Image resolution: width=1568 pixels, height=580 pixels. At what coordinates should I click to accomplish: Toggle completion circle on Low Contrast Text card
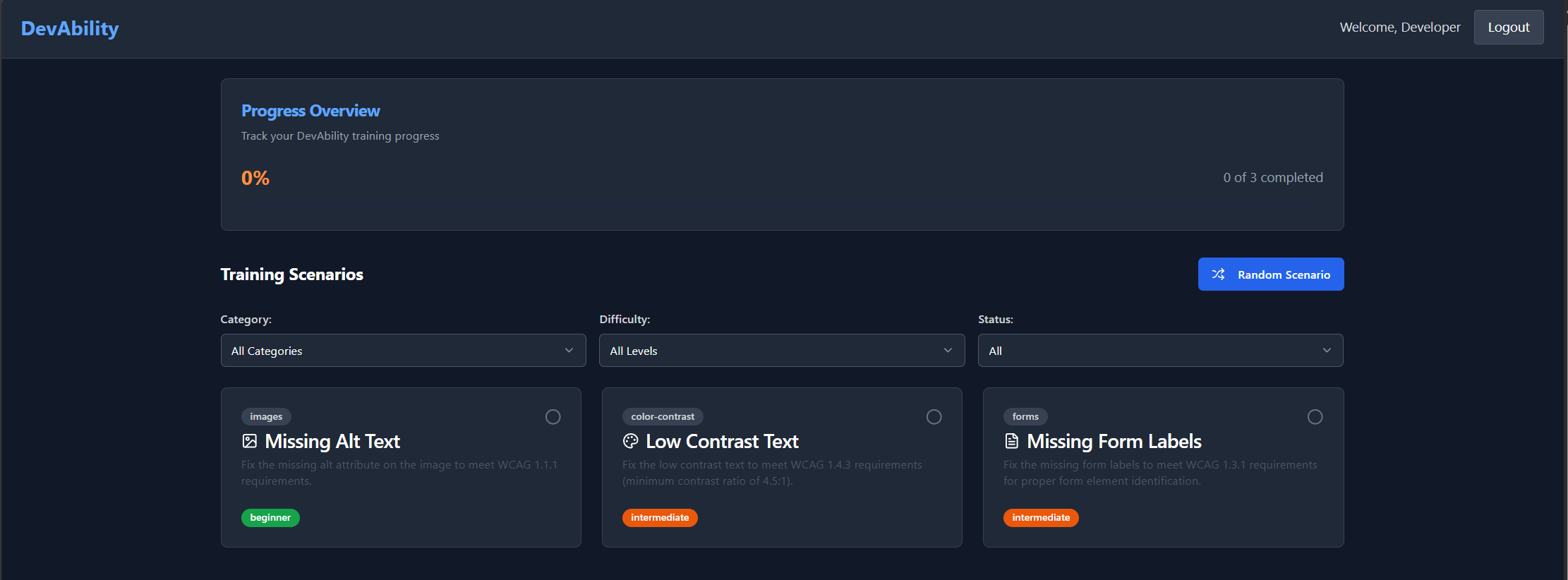[934, 417]
